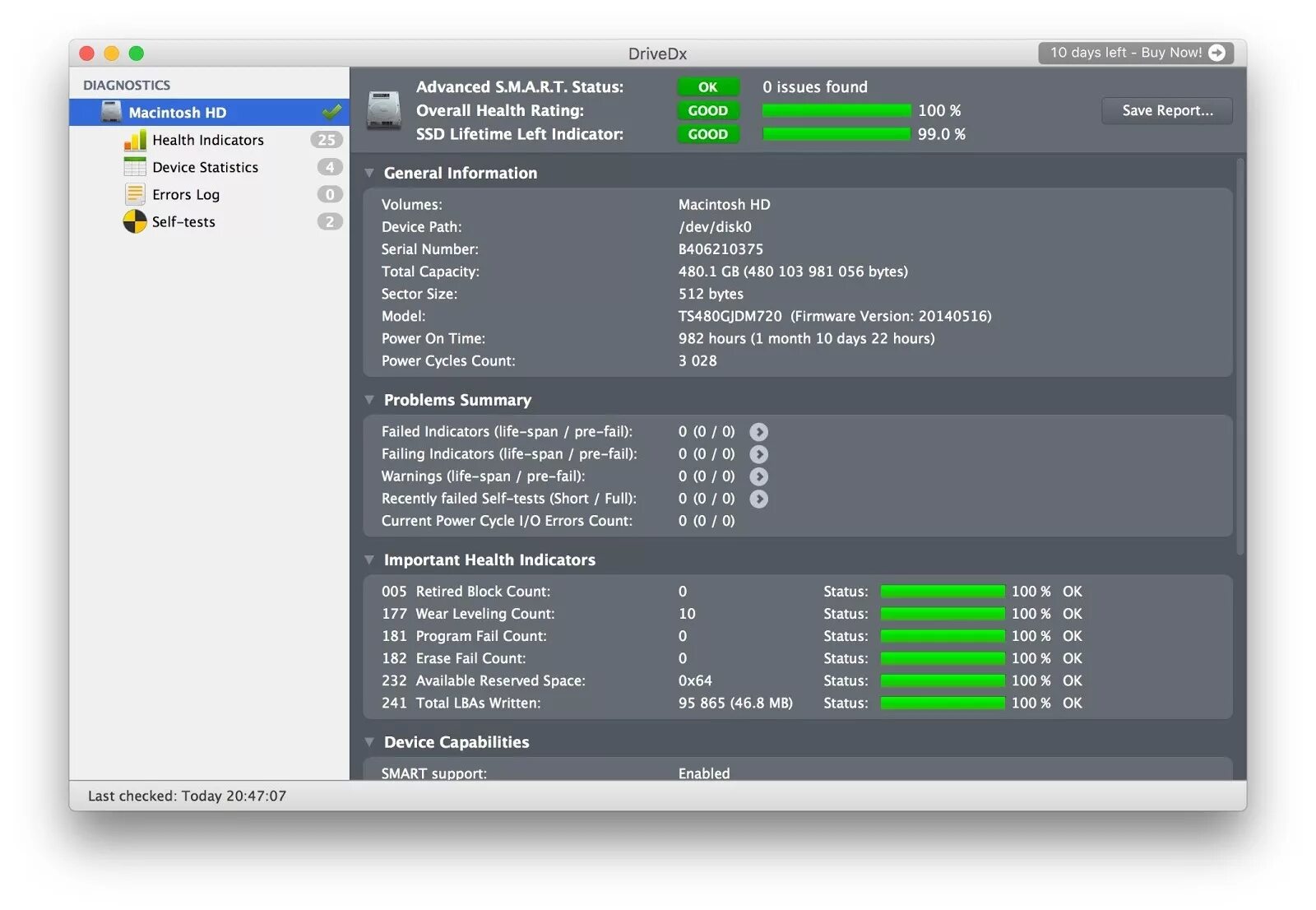Collapse the Important Health Indicators section
The height and width of the screenshot is (910, 1316).
coord(369,559)
